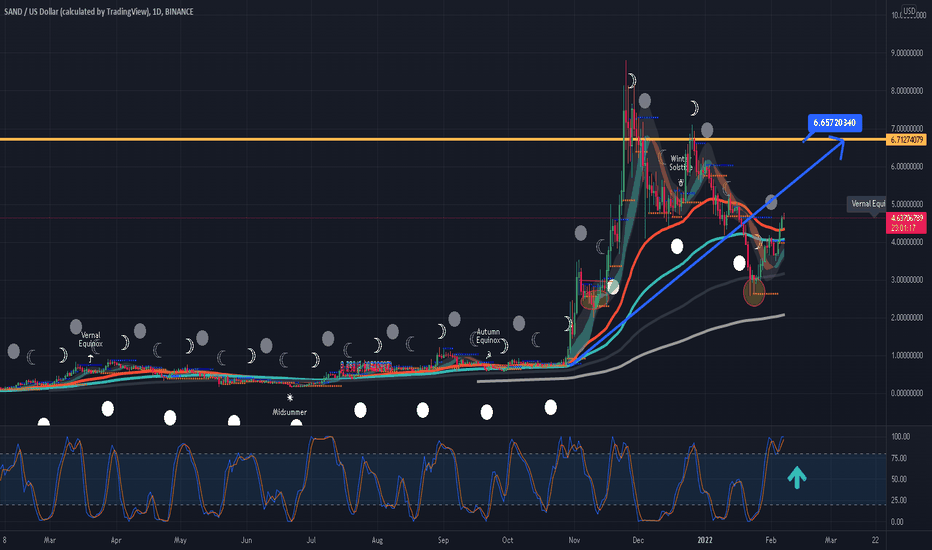Select the blue 6.65720340 price label

[x=835, y=123]
